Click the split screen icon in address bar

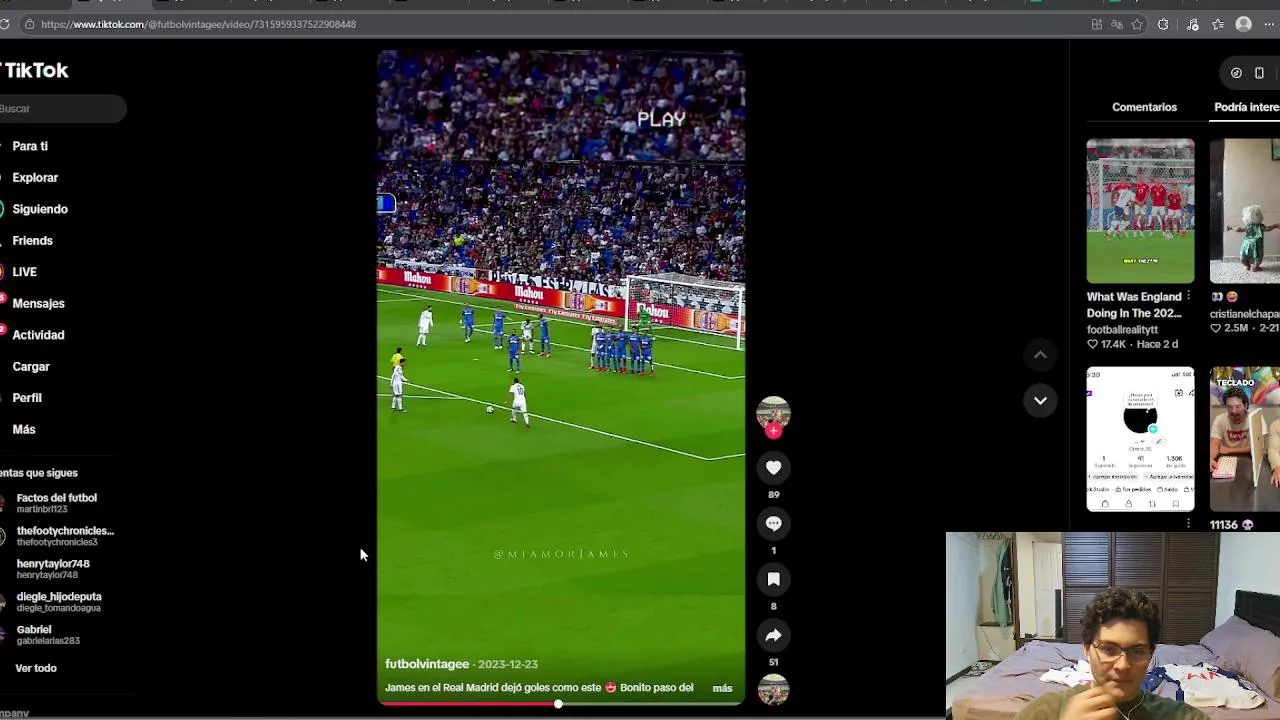click(x=1097, y=24)
